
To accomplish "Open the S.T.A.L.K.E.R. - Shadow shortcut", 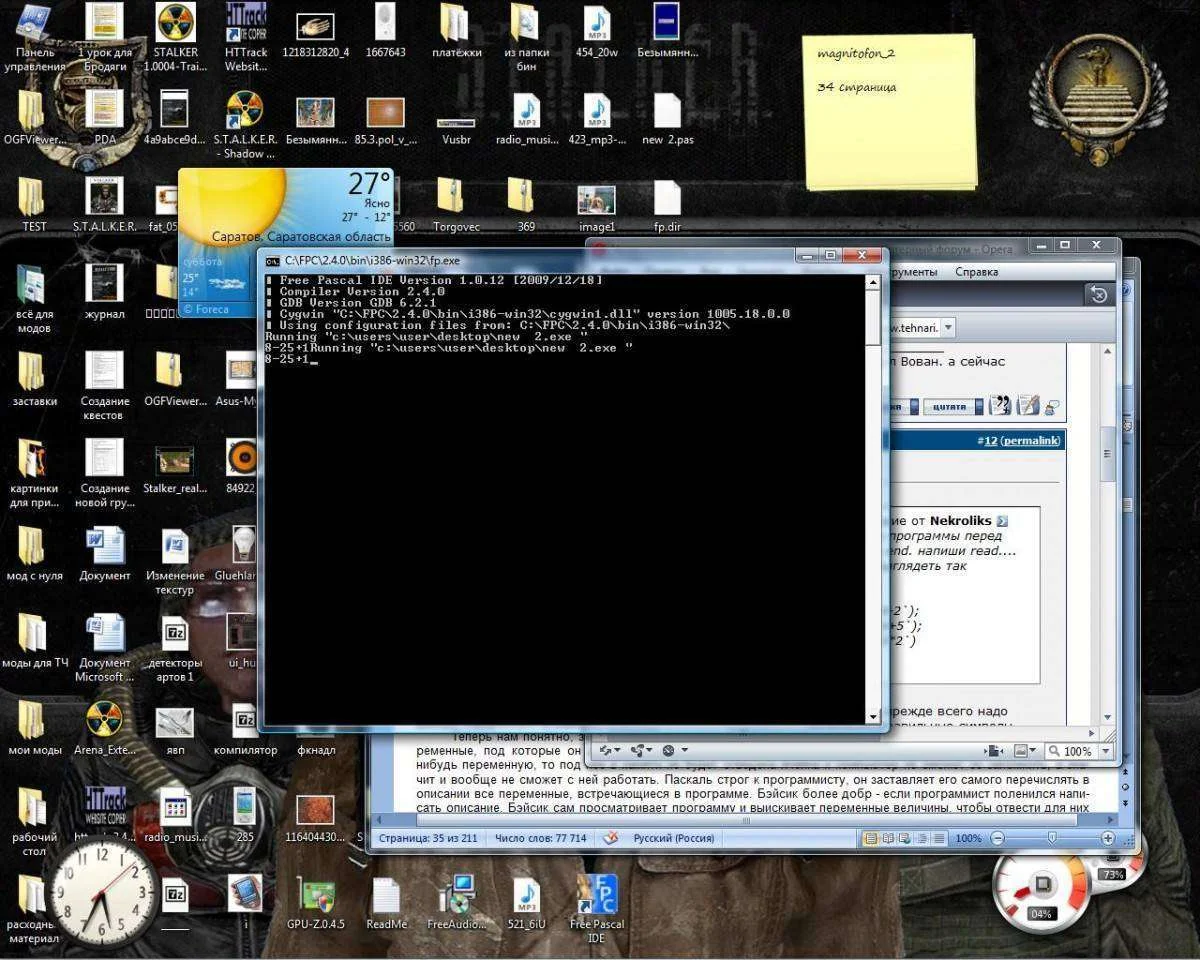I will tap(246, 125).
